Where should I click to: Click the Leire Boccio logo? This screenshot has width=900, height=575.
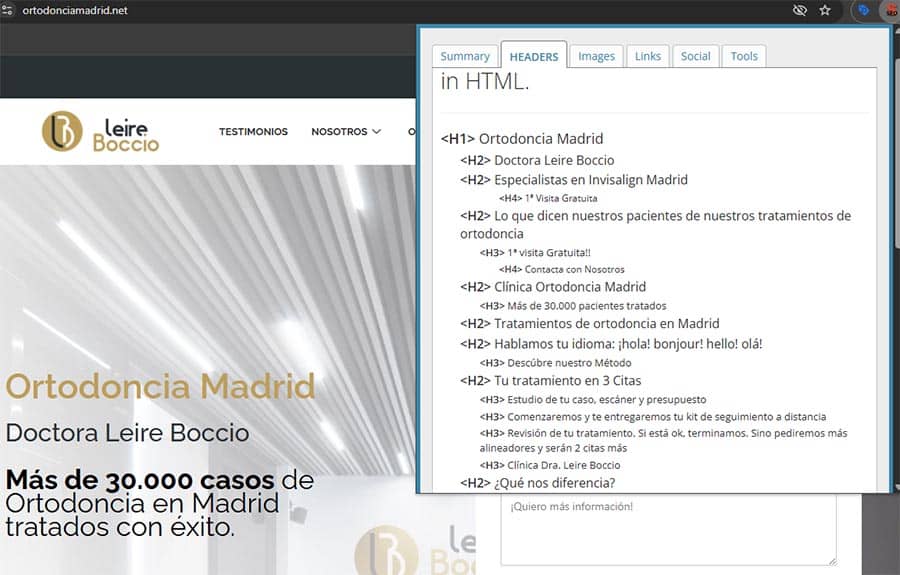point(100,131)
